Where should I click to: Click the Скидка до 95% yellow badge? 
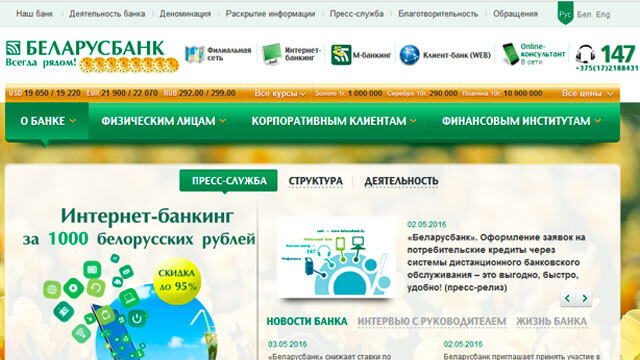pos(177,281)
